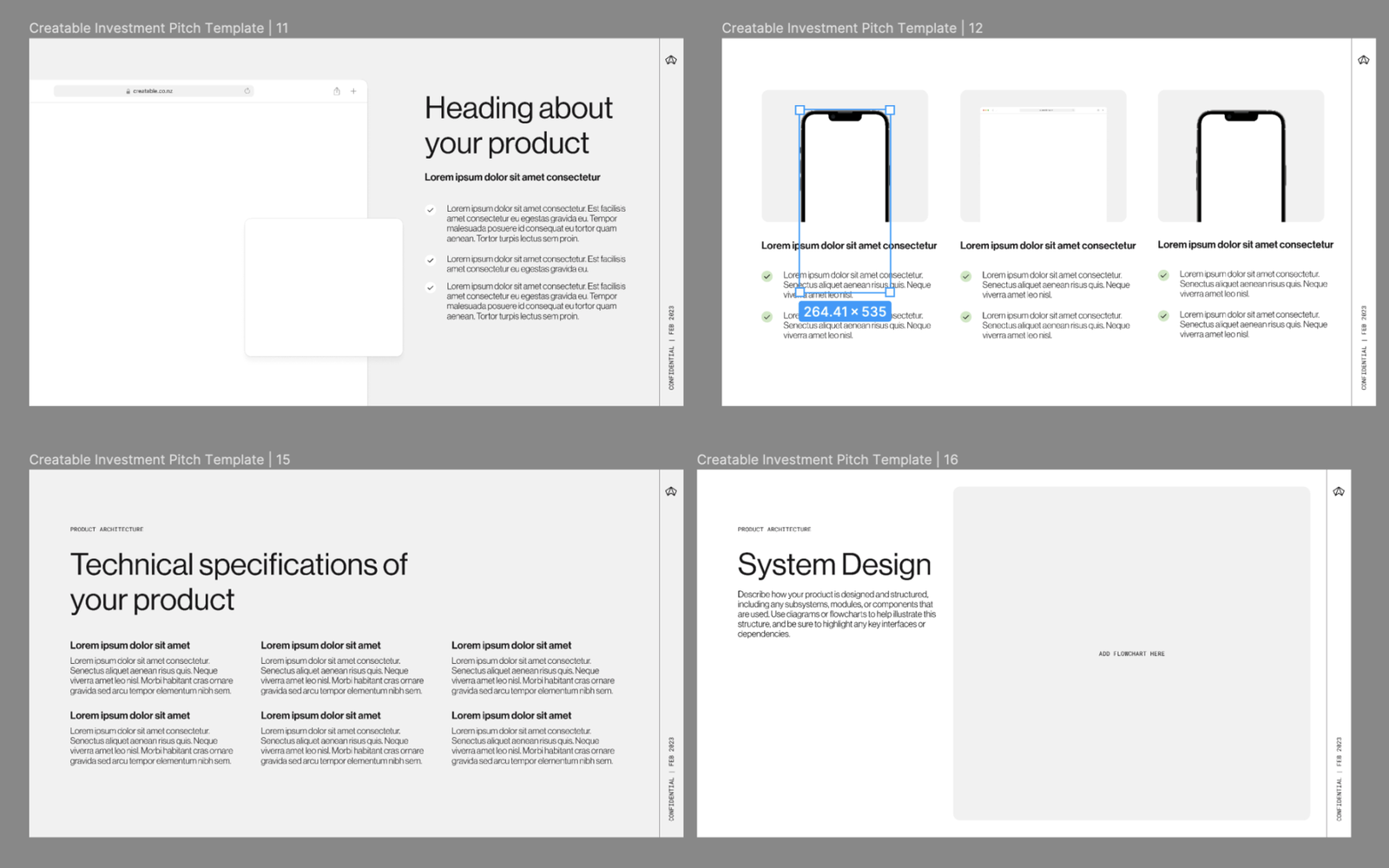Select the frame title ending in 16
This screenshot has width=1389, height=868.
[x=827, y=459]
